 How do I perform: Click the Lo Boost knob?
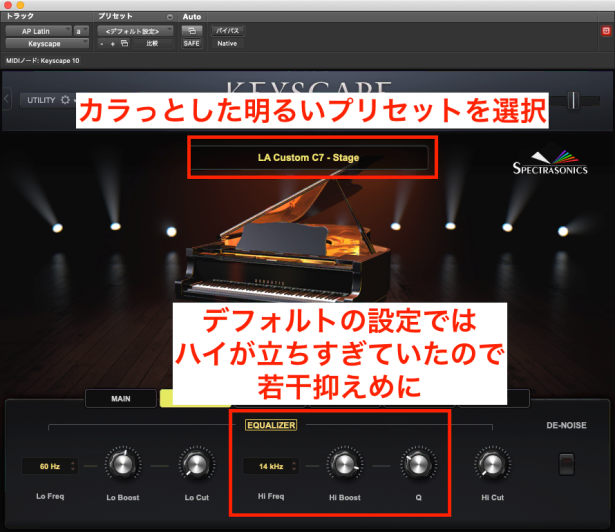point(123,464)
